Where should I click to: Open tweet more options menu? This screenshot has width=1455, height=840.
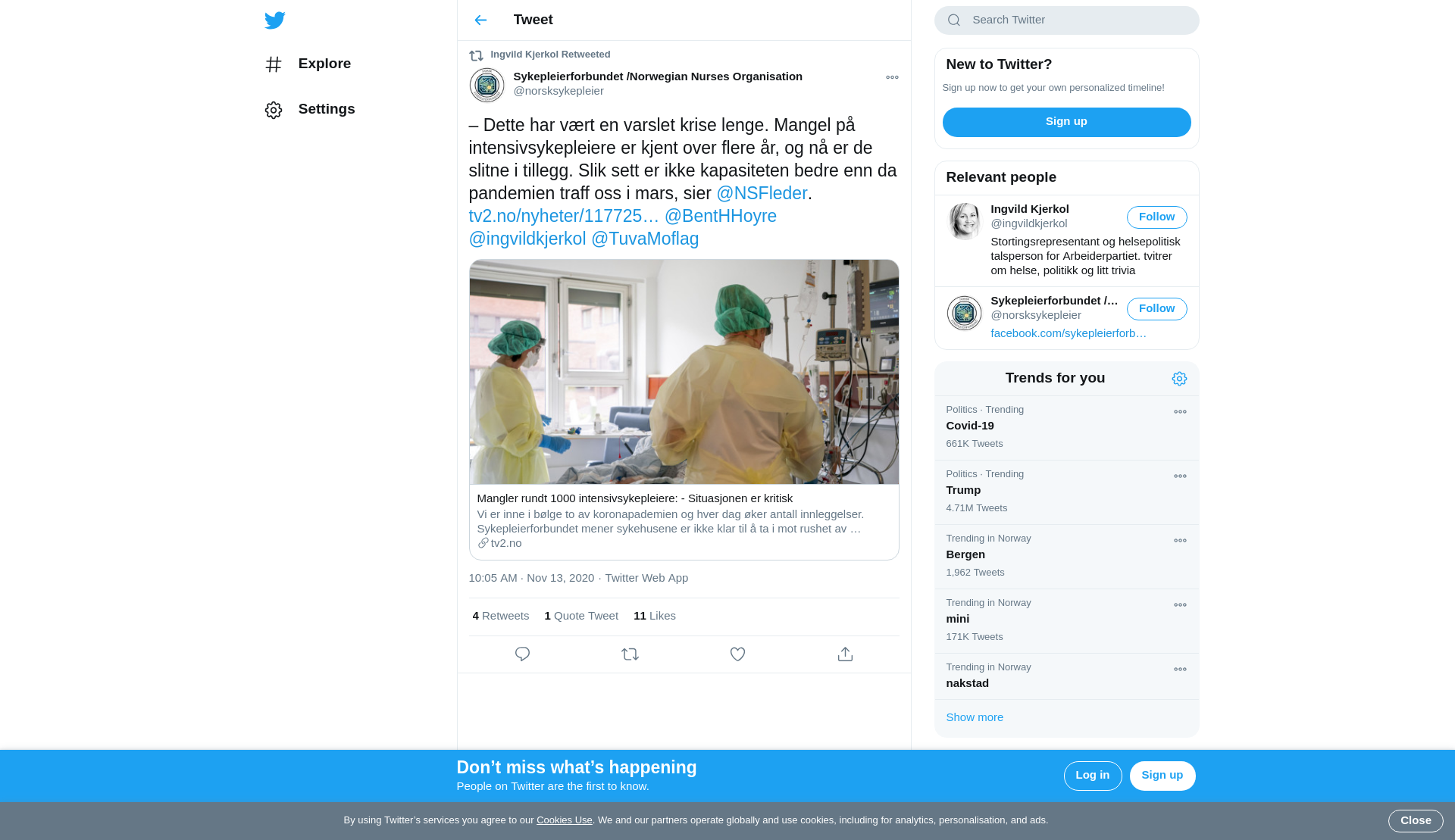pos(892,77)
